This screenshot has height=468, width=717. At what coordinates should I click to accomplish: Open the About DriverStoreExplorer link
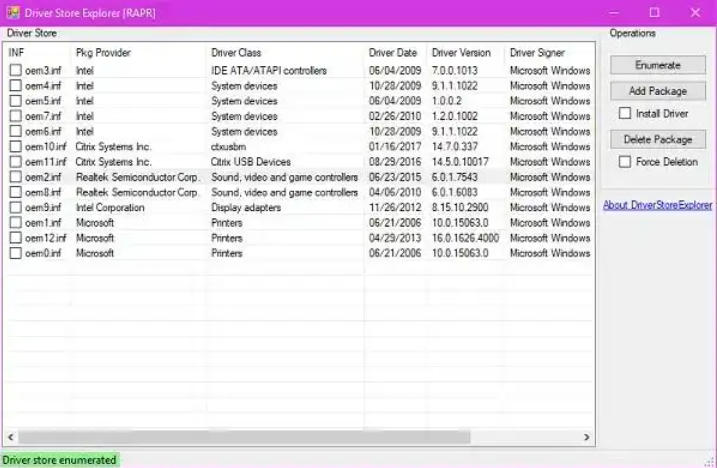point(659,205)
